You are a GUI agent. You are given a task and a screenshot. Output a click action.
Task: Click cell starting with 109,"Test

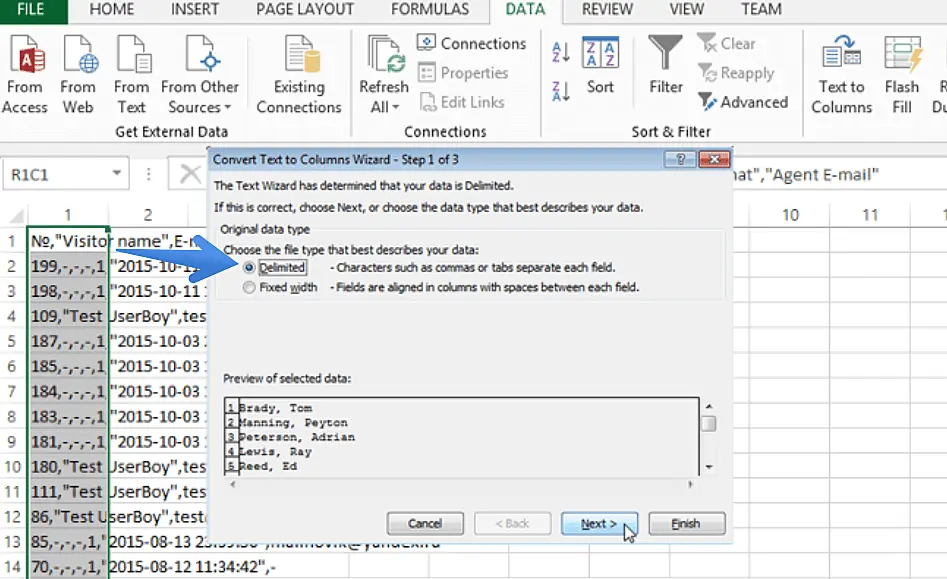click(68, 316)
